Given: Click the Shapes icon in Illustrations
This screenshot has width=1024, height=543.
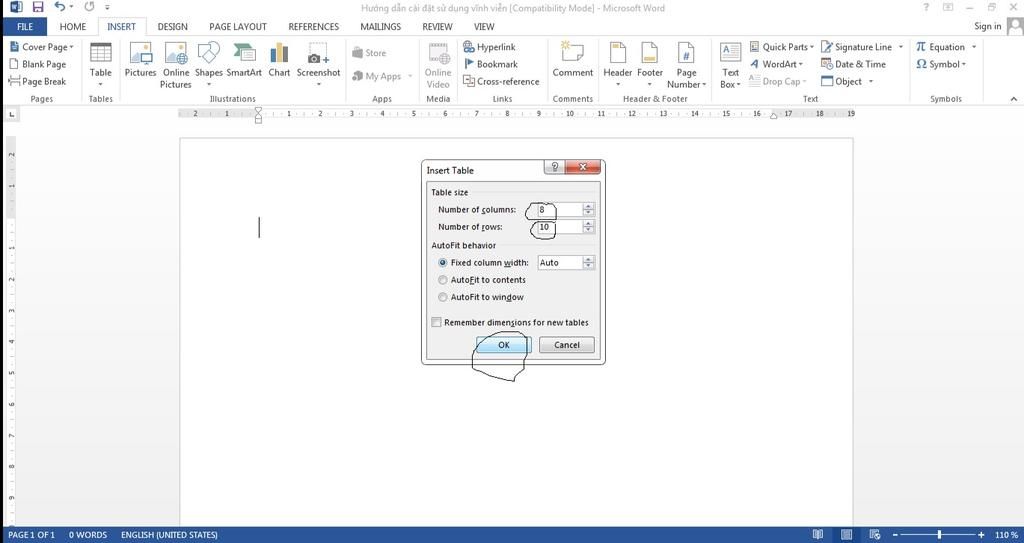Looking at the screenshot, I should (208, 60).
